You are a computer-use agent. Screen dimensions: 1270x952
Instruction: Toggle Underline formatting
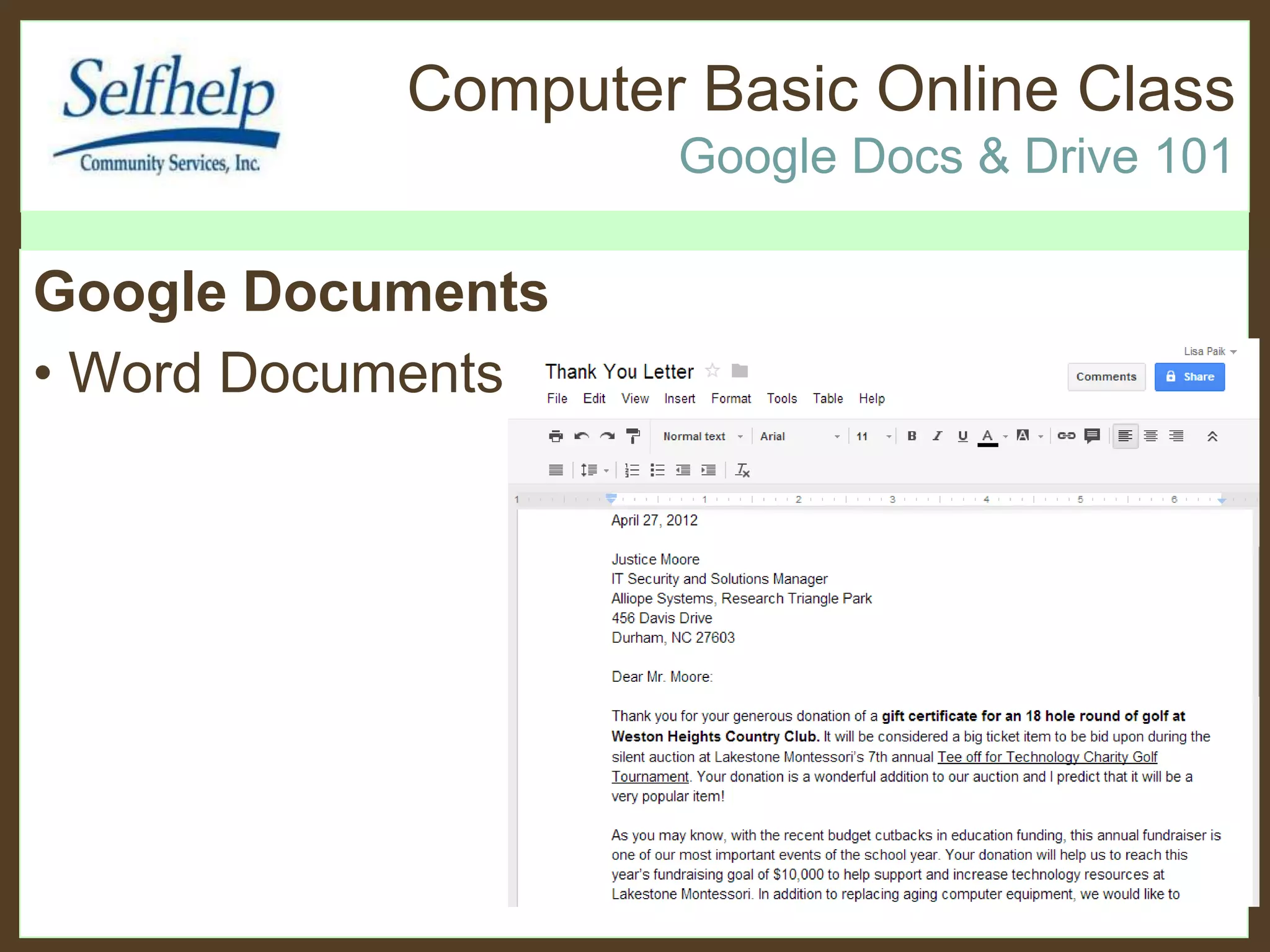pyautogui.click(x=962, y=436)
